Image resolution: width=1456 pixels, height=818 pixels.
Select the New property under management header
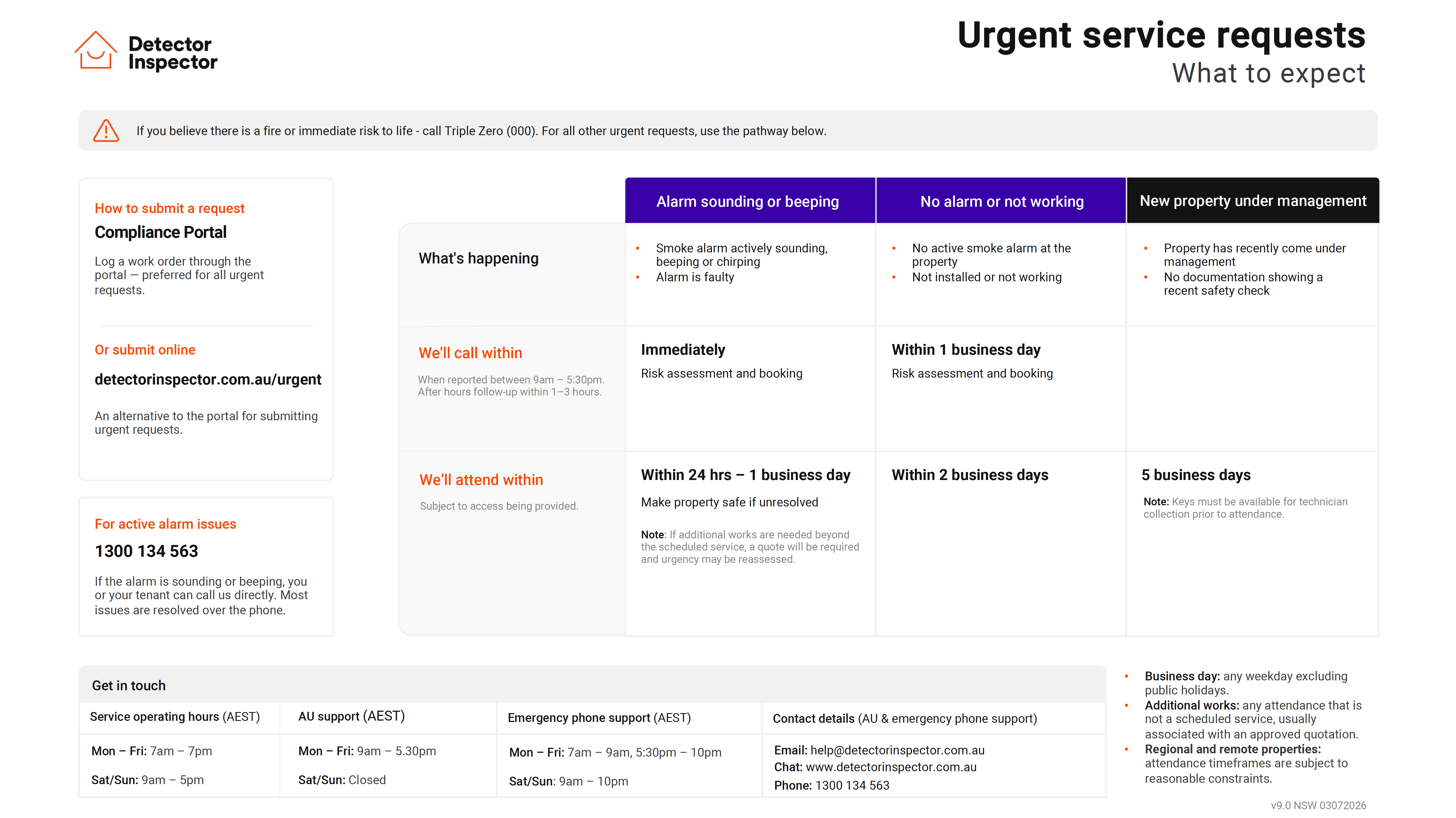tap(1253, 201)
